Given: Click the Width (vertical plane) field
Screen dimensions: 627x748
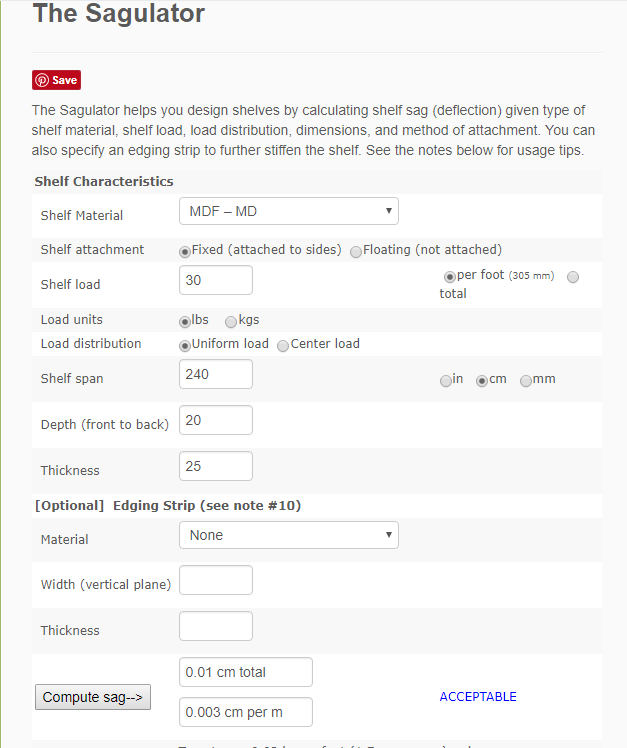Looking at the screenshot, I should pyautogui.click(x=216, y=580).
